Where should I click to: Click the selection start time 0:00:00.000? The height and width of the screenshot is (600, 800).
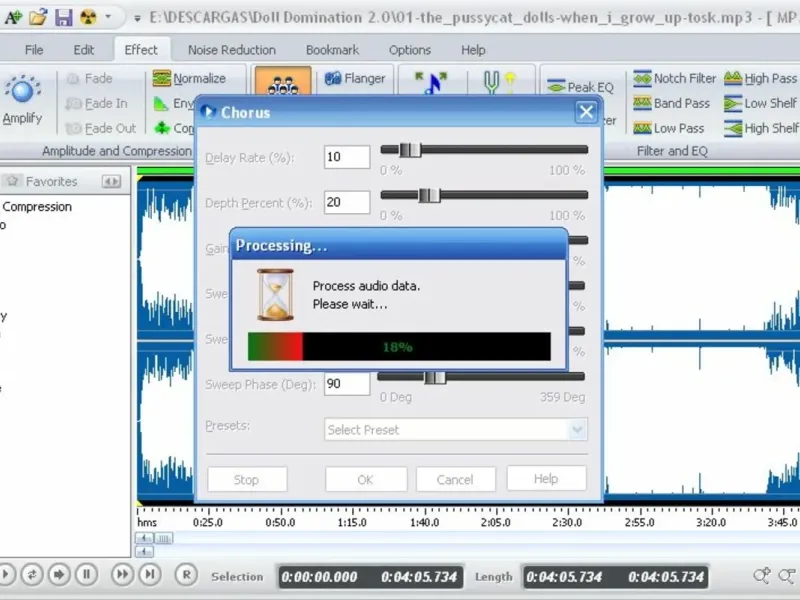tap(319, 577)
